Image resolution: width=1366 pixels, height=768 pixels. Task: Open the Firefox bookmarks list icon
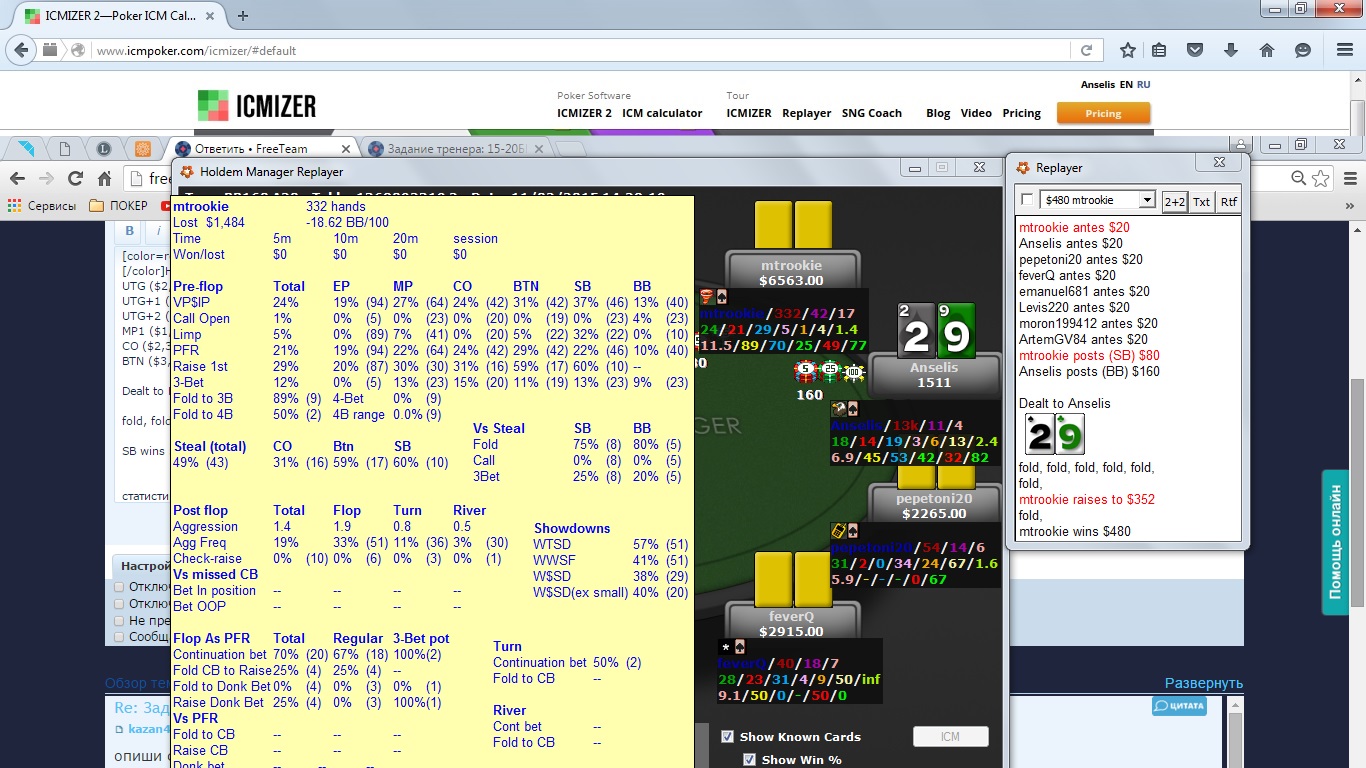(1159, 50)
